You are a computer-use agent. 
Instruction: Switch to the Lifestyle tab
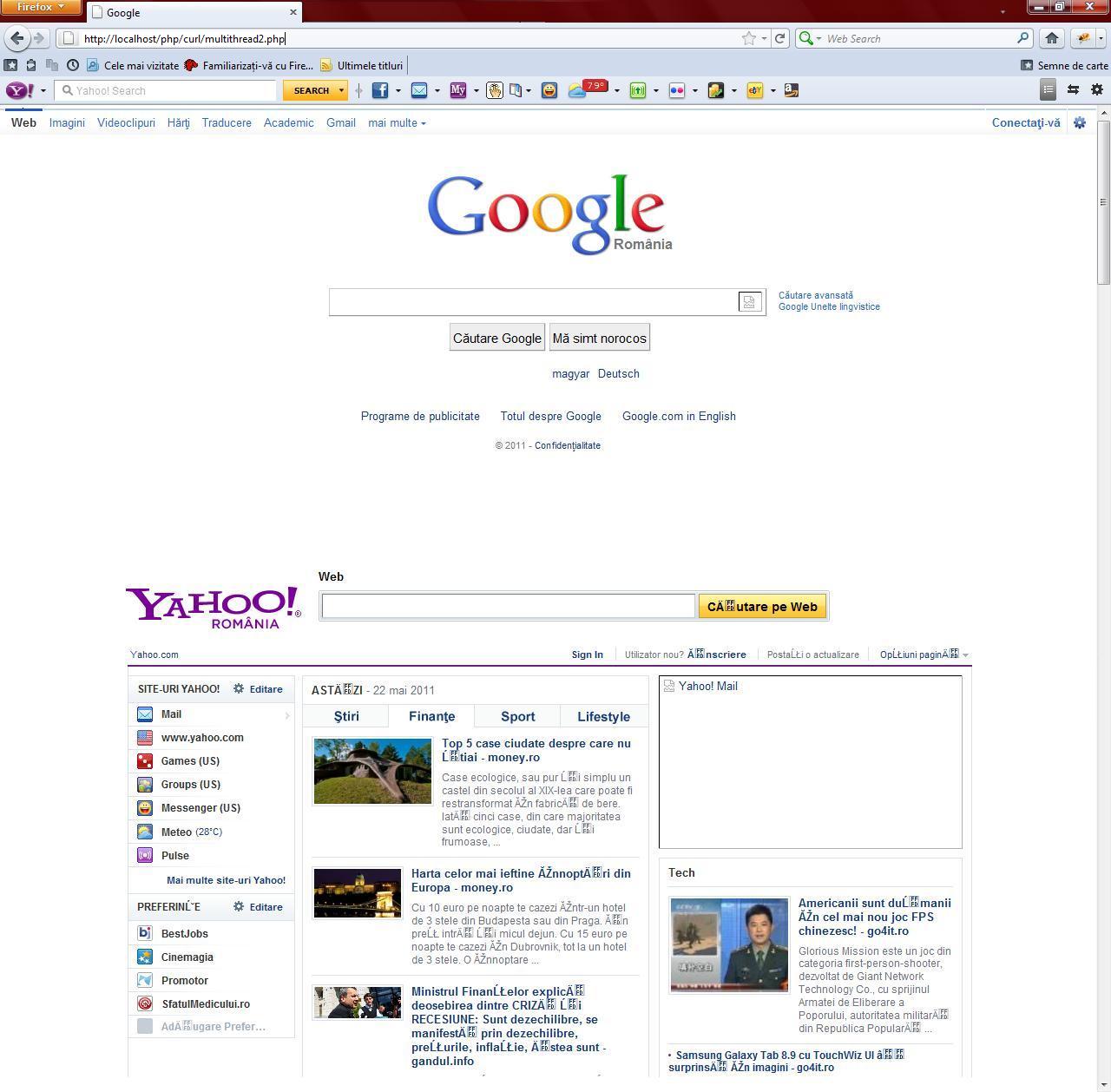(x=604, y=716)
